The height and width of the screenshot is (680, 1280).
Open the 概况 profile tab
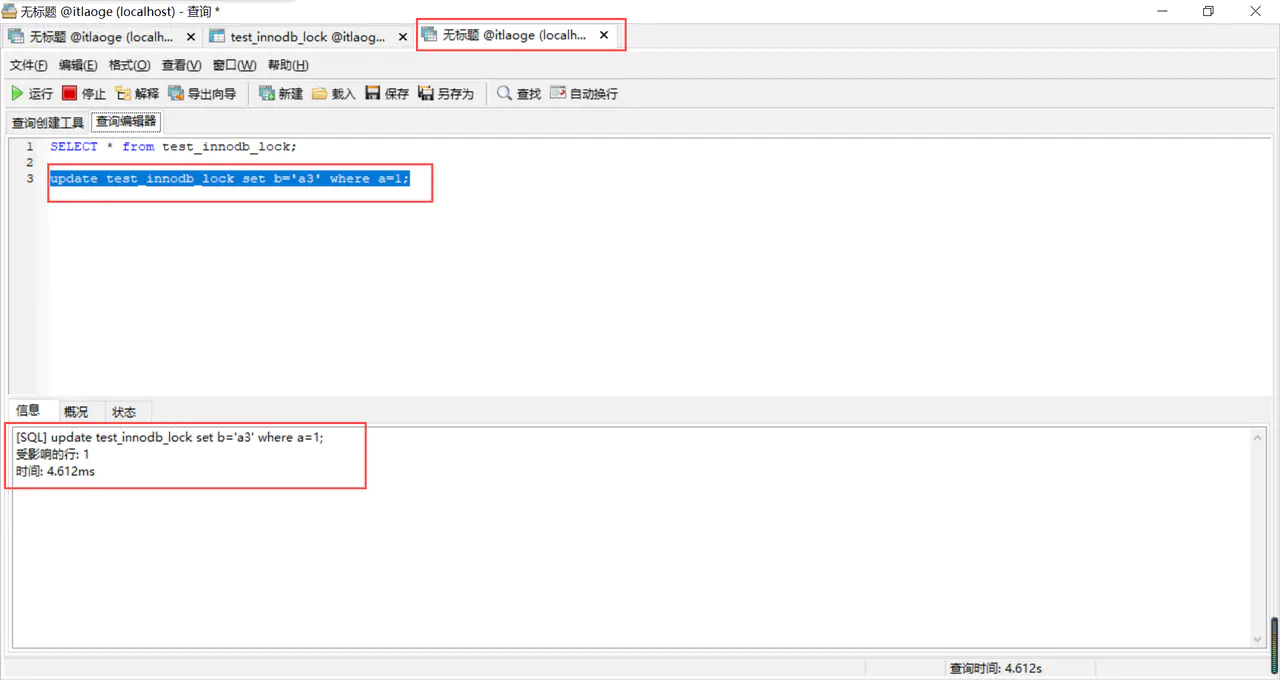pos(76,412)
